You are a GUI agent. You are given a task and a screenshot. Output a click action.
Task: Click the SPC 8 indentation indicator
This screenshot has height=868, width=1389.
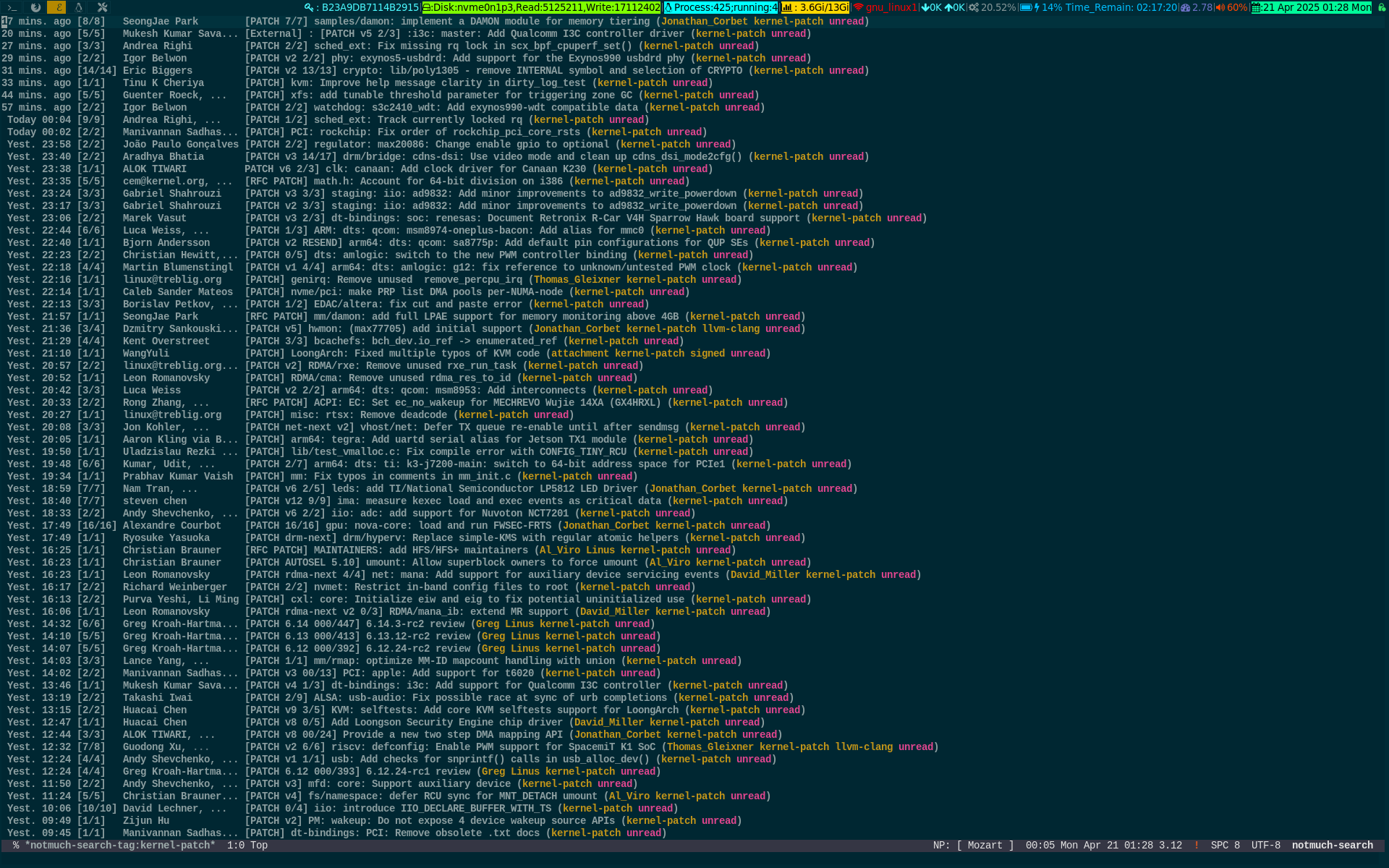[x=1225, y=846]
